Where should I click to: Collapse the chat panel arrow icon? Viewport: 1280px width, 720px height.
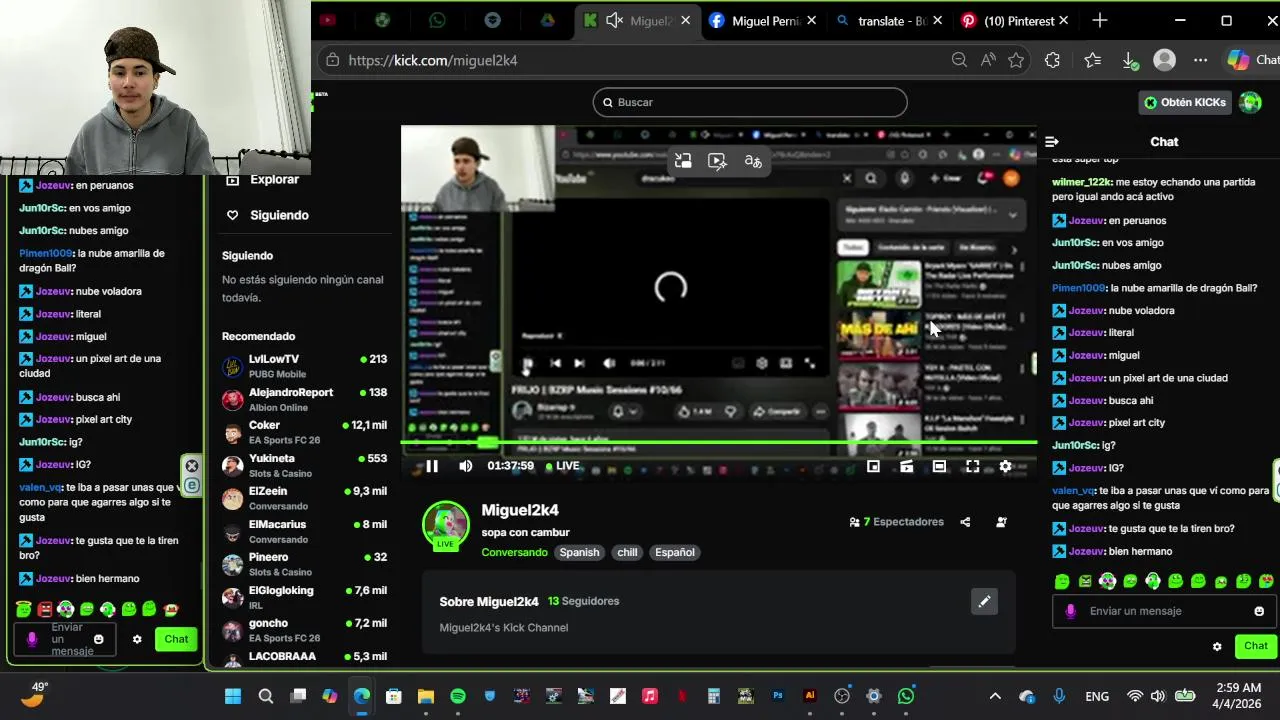(x=1051, y=142)
